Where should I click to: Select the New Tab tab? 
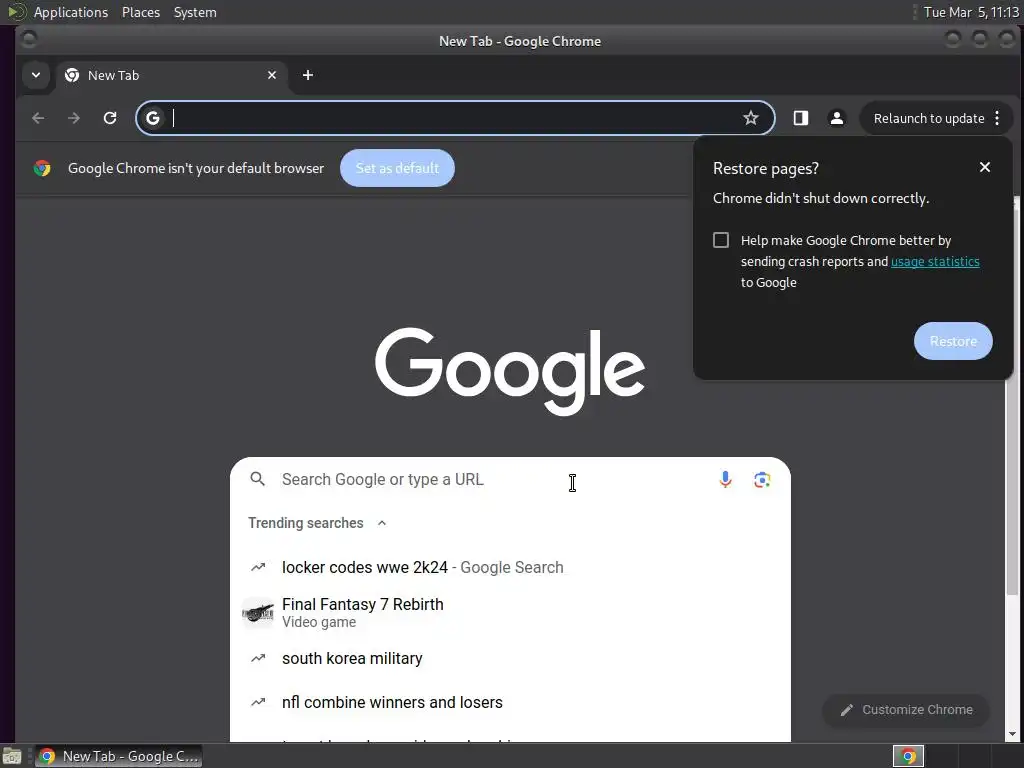point(170,75)
